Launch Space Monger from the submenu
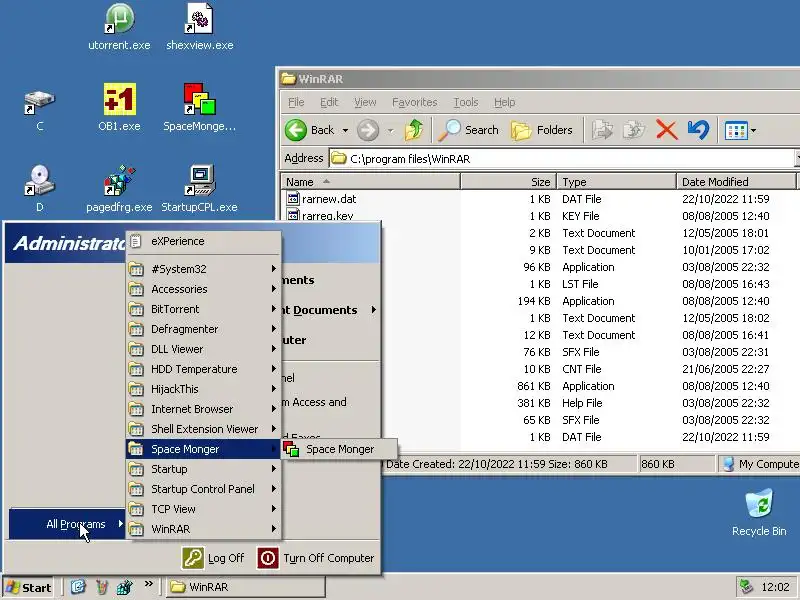 click(339, 449)
